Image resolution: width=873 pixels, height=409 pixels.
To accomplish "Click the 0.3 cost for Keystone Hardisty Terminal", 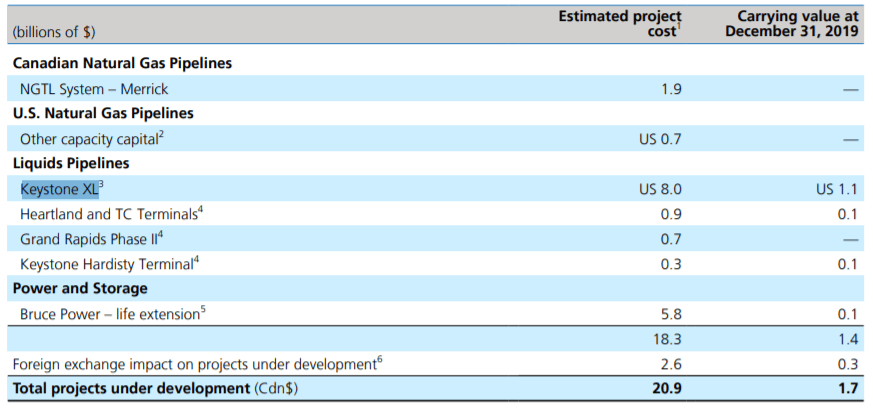I will pyautogui.click(x=671, y=264).
